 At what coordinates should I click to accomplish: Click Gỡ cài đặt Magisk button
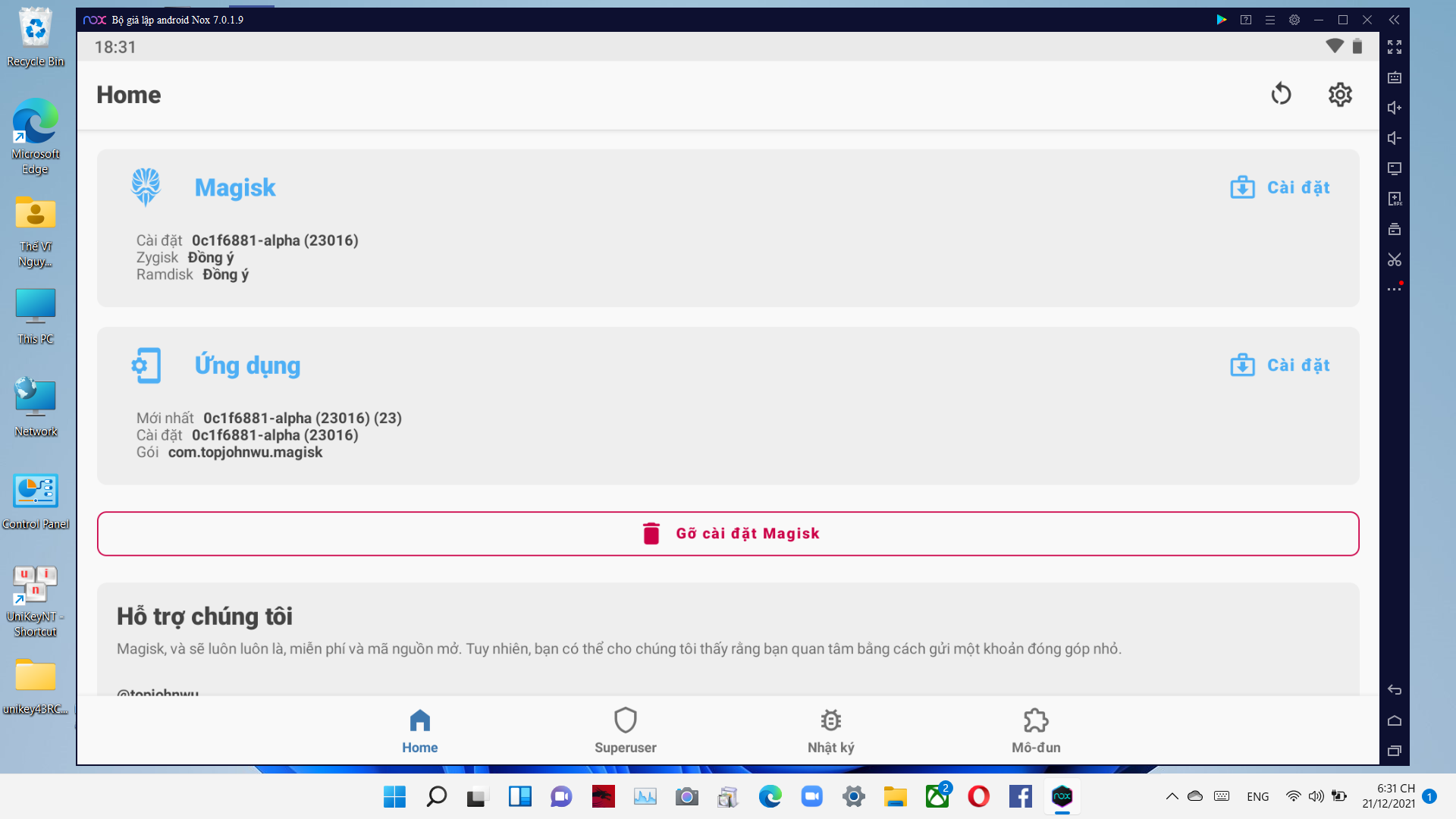tap(728, 534)
